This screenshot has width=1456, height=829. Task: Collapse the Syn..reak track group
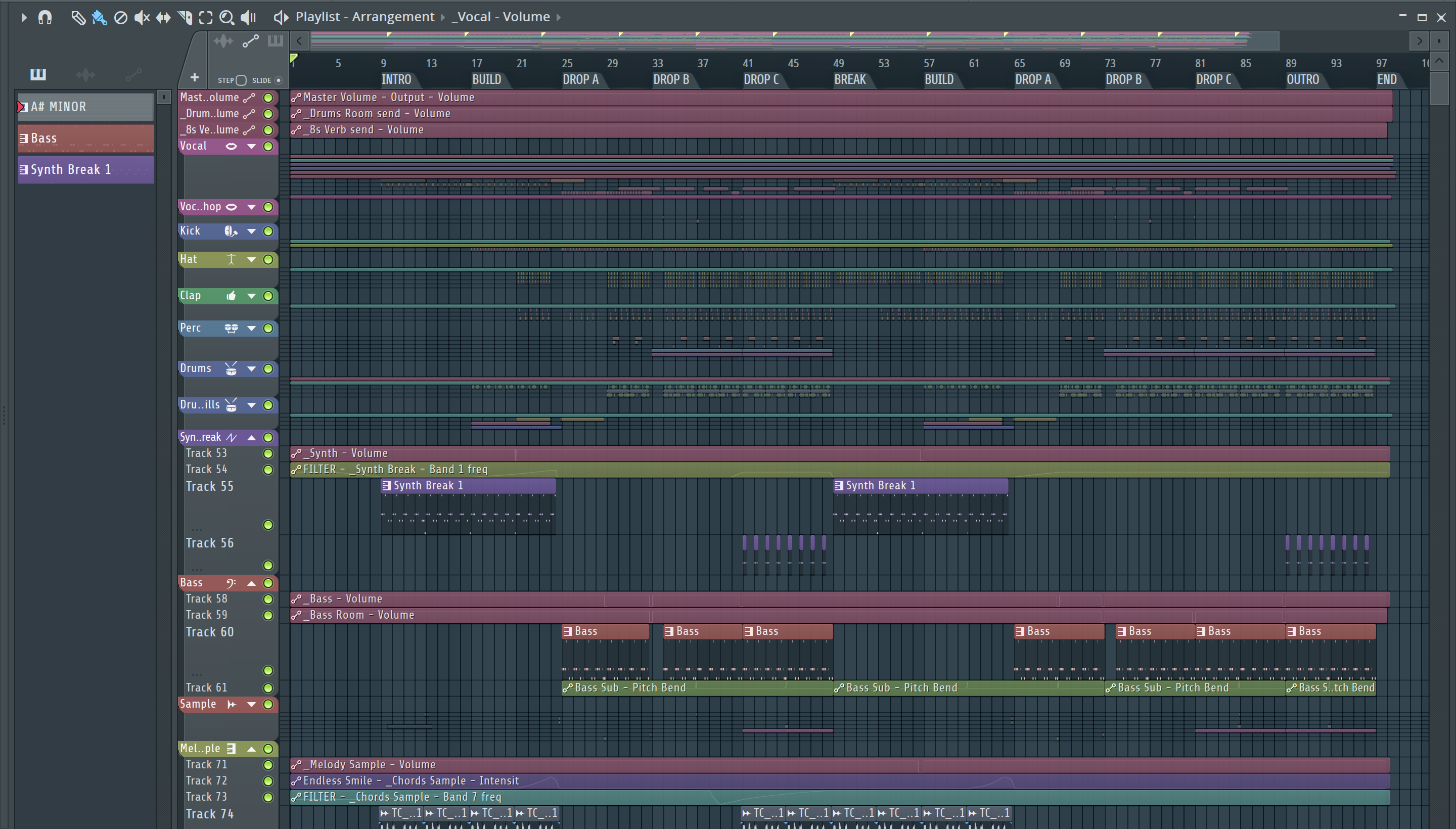click(251, 438)
